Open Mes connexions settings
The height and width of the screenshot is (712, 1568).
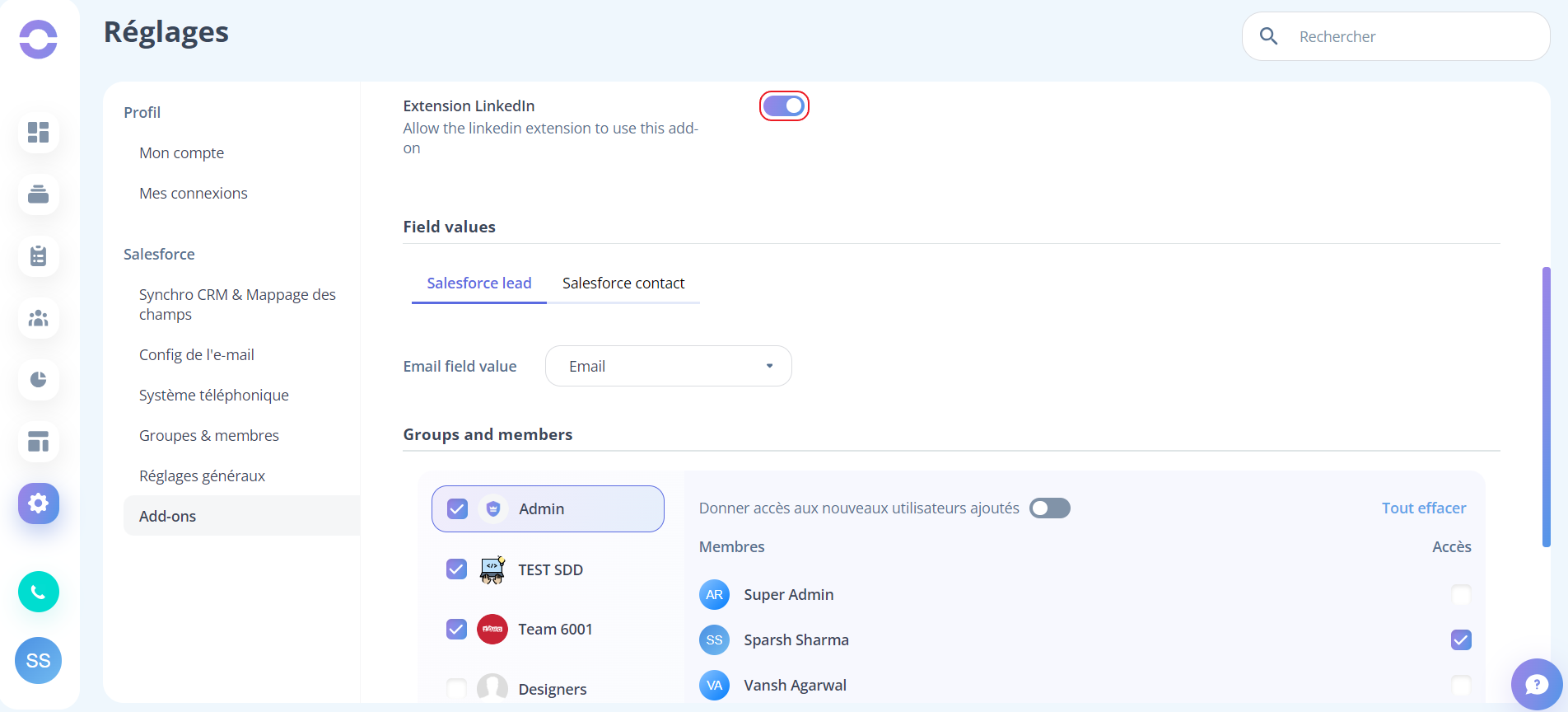[x=194, y=194]
